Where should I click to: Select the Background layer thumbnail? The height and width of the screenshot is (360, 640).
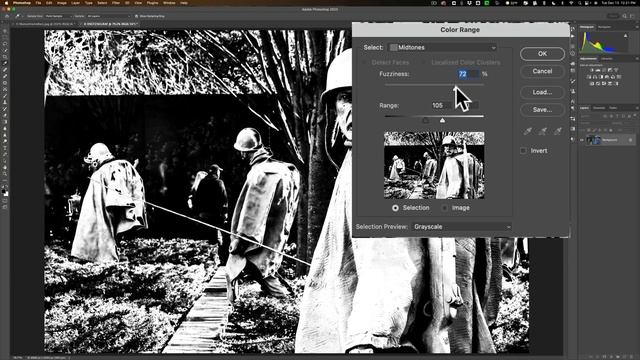[x=593, y=140]
